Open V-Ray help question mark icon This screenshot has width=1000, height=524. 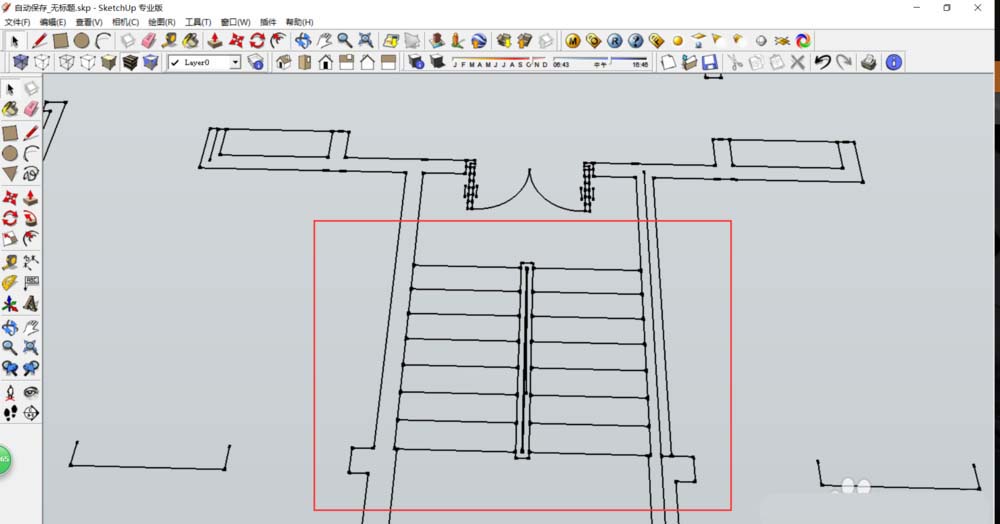click(x=635, y=41)
